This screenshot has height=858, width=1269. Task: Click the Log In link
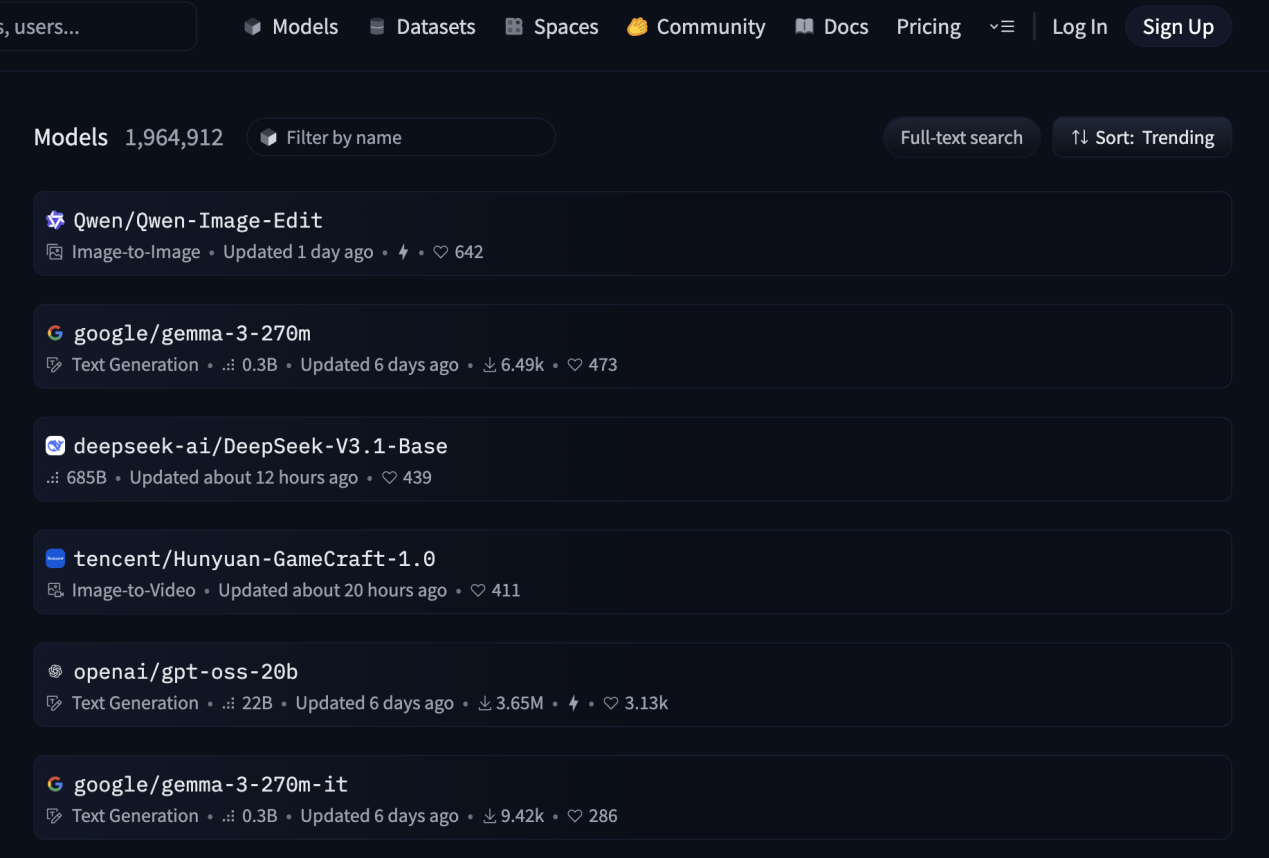tap(1079, 27)
